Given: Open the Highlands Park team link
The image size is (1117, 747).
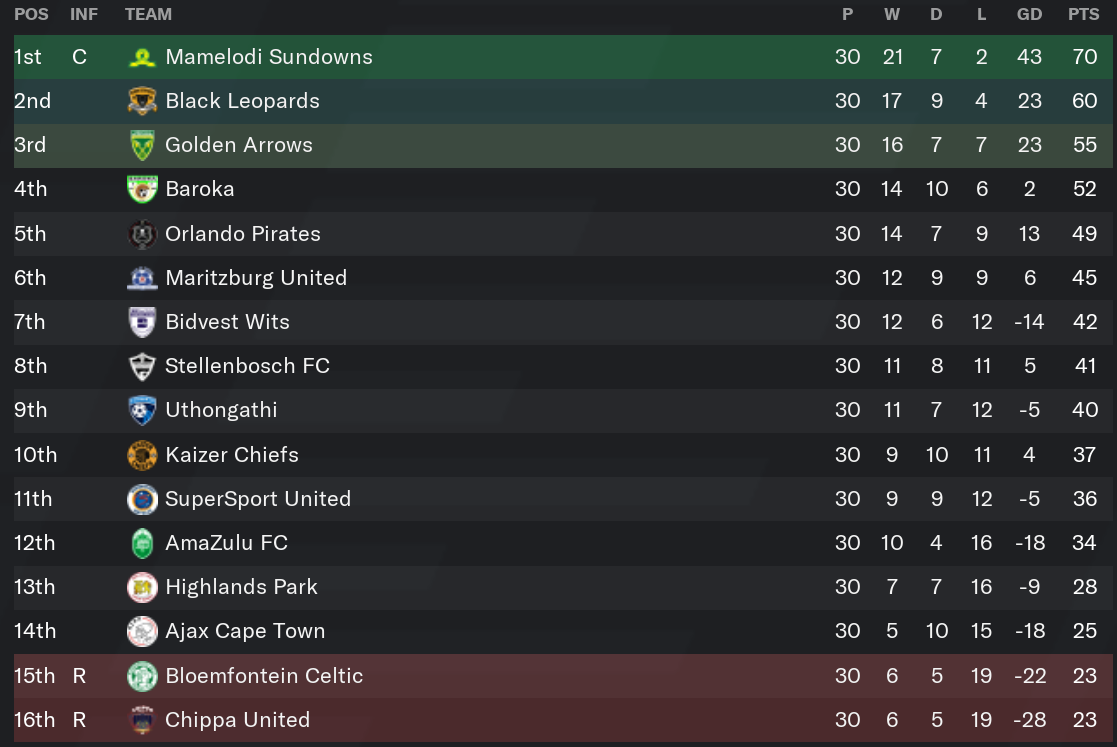Looking at the screenshot, I should coord(241,587).
